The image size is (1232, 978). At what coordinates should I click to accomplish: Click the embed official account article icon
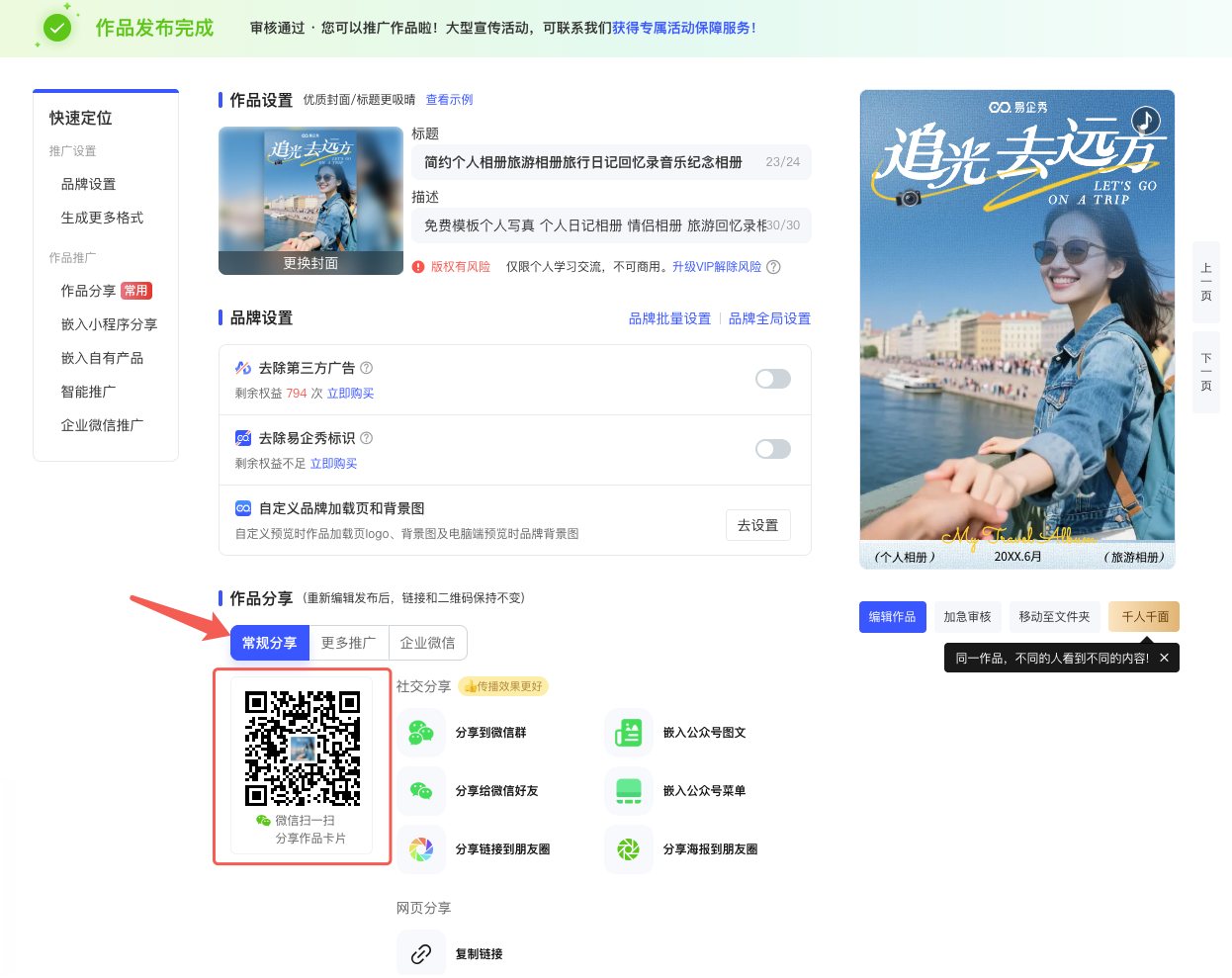(x=629, y=733)
